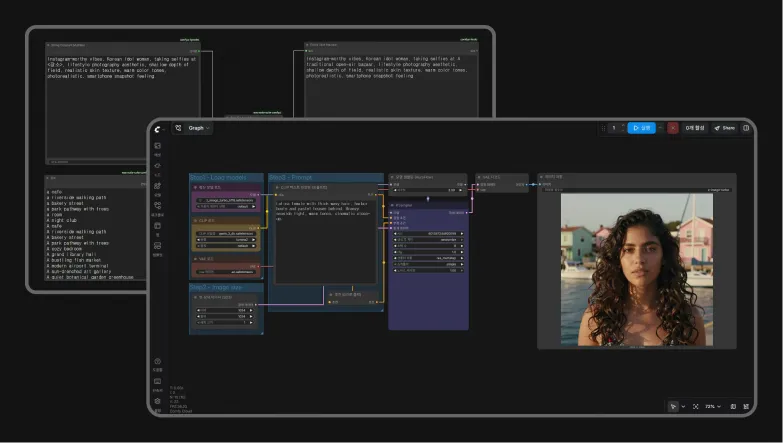Toggle the minimap icon at bottom right

click(x=733, y=407)
